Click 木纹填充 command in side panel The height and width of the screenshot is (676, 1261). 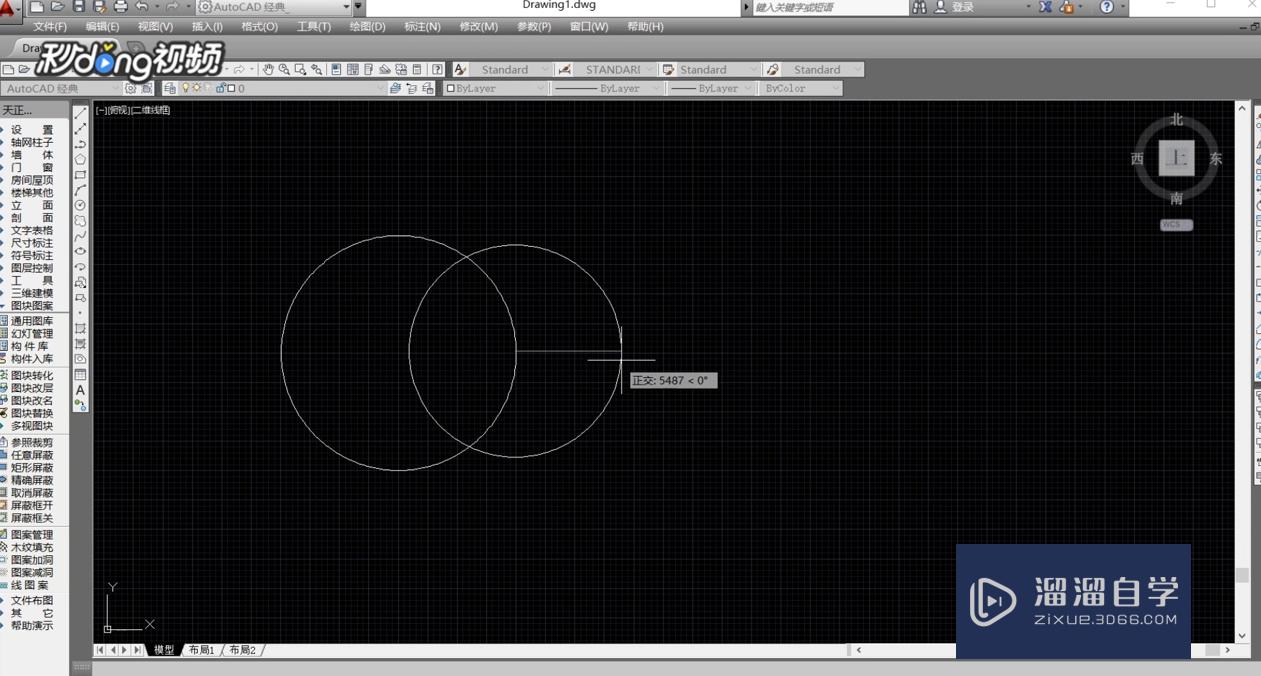(31, 548)
